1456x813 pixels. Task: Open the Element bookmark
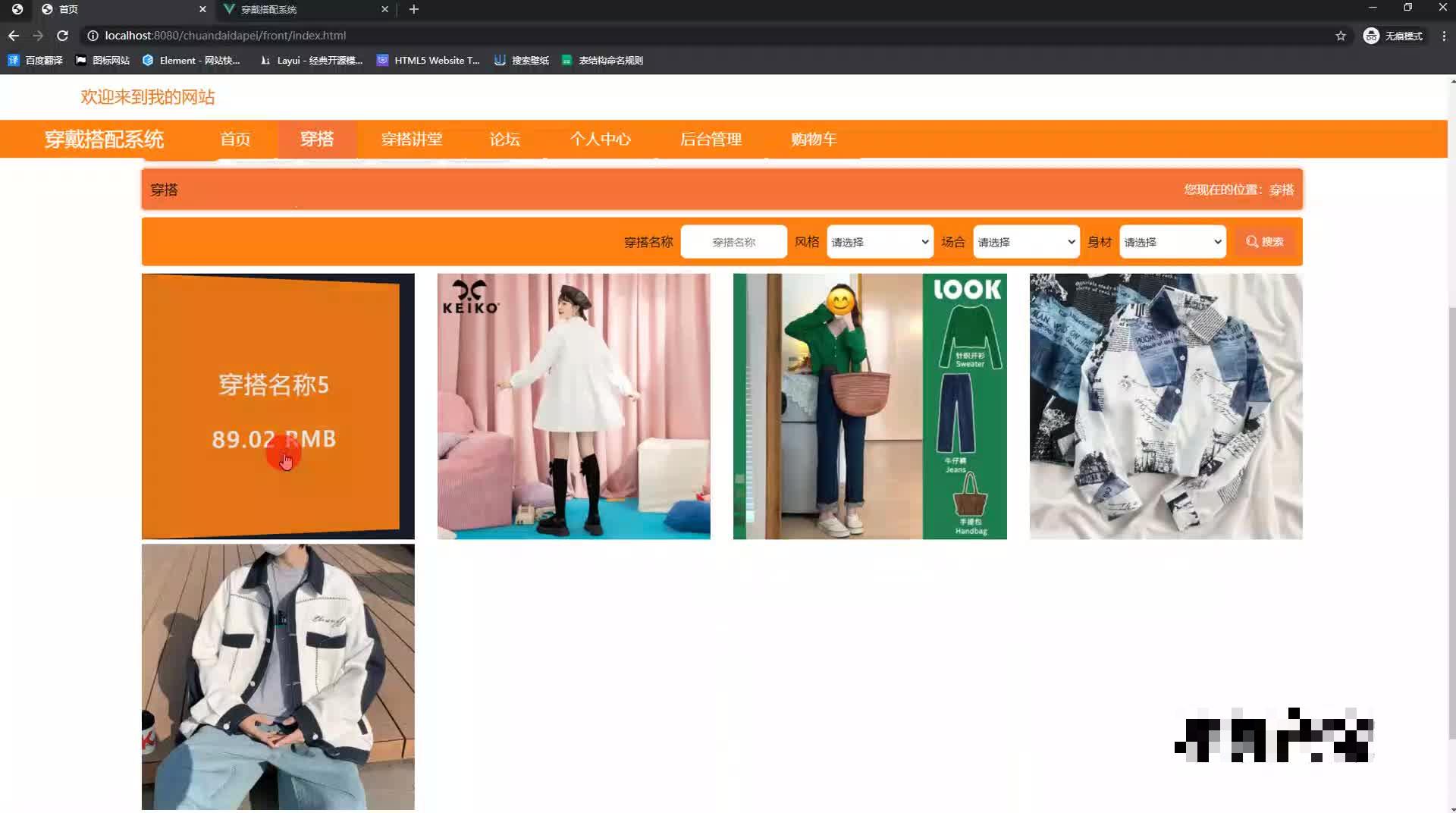(191, 60)
